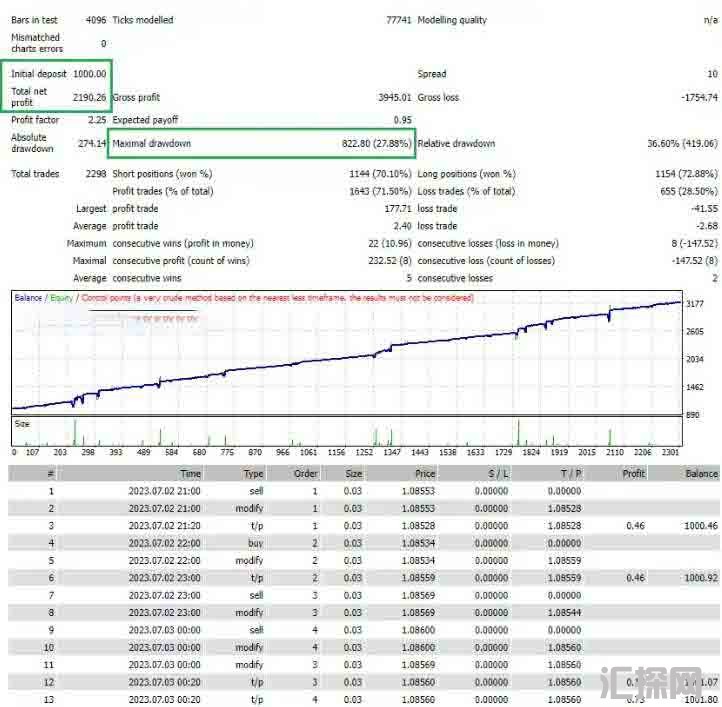
Task: Click the Profit column header
Action: click(x=633, y=474)
